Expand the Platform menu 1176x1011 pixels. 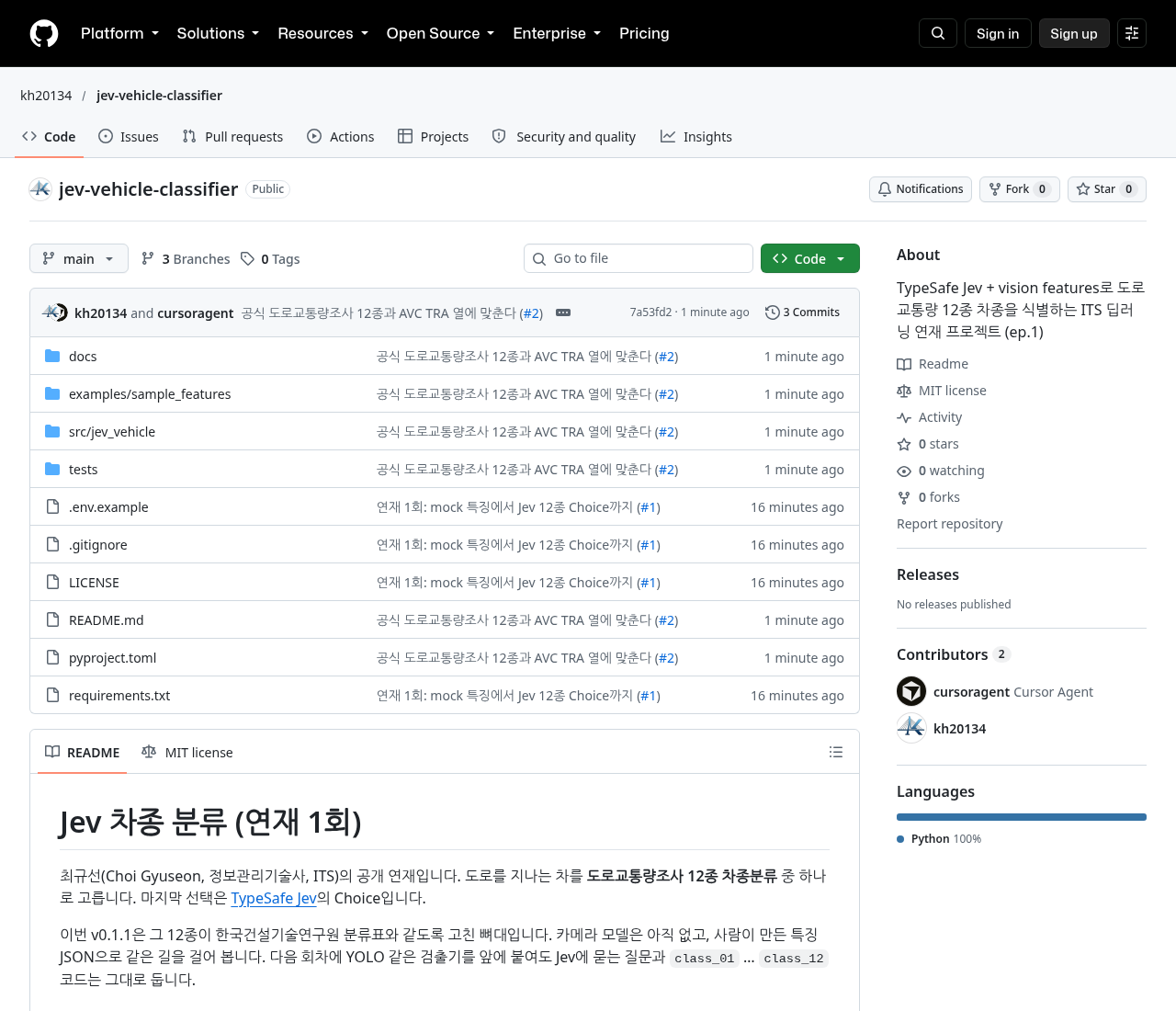tap(119, 33)
